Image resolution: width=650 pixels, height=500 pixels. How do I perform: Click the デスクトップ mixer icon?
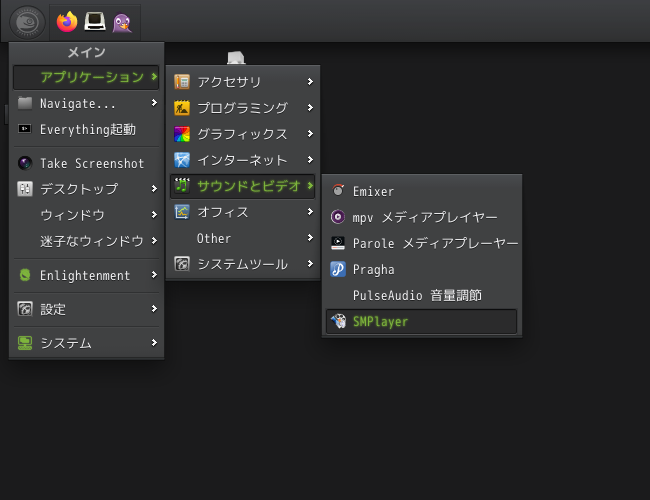coord(25,189)
